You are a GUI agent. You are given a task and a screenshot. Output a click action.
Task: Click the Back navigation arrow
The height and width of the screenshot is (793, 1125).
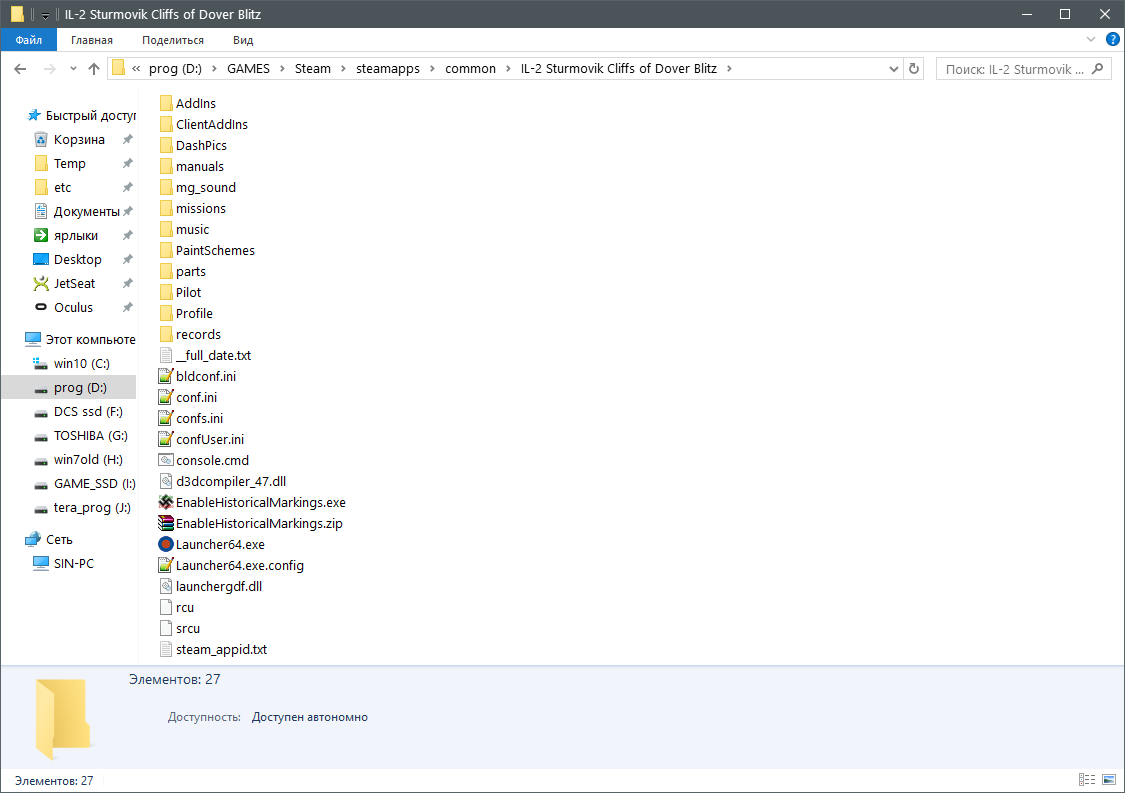coord(20,69)
